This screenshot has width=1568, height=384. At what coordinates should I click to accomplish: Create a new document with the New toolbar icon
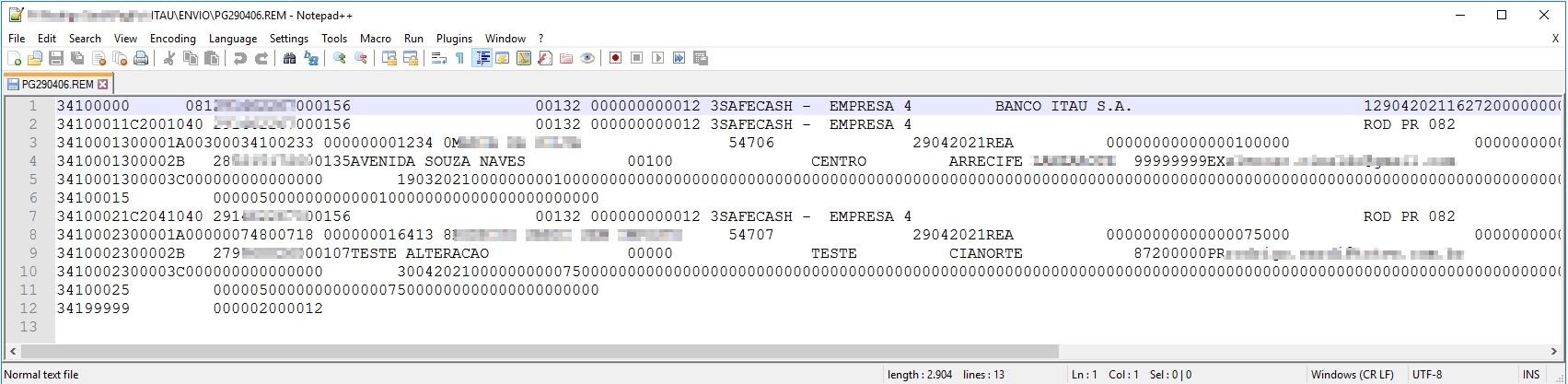coord(15,58)
